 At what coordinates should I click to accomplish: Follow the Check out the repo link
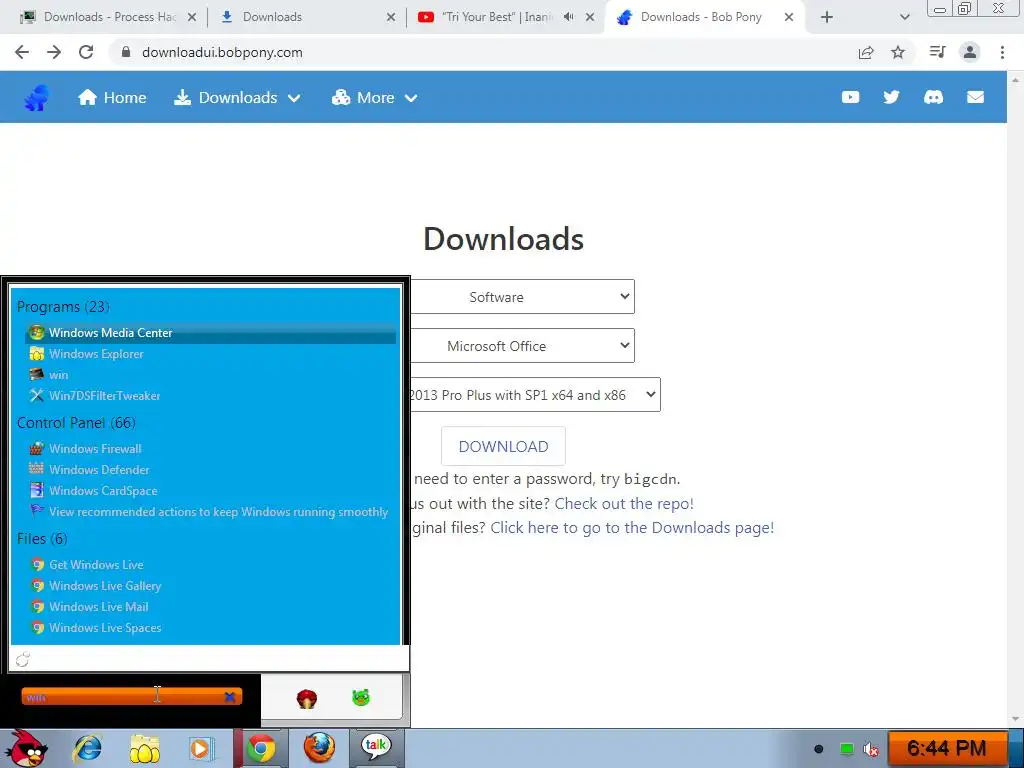(x=624, y=504)
